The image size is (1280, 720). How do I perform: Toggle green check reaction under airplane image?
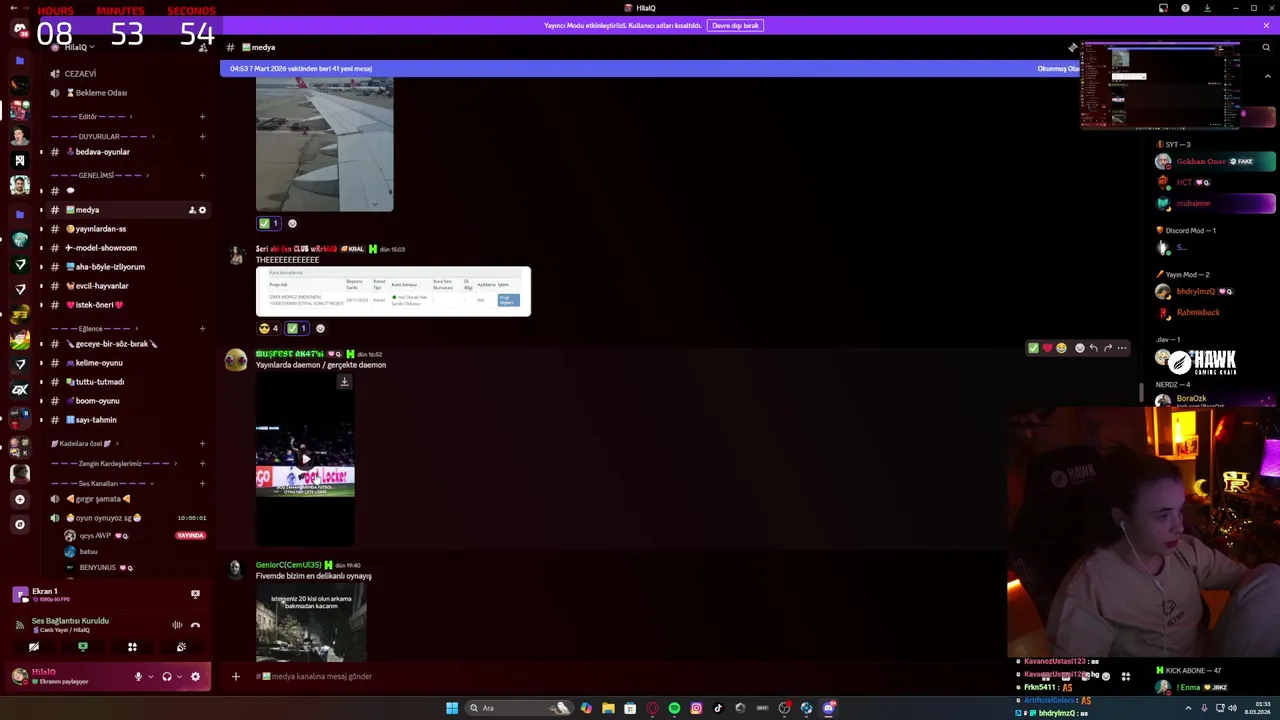click(269, 223)
